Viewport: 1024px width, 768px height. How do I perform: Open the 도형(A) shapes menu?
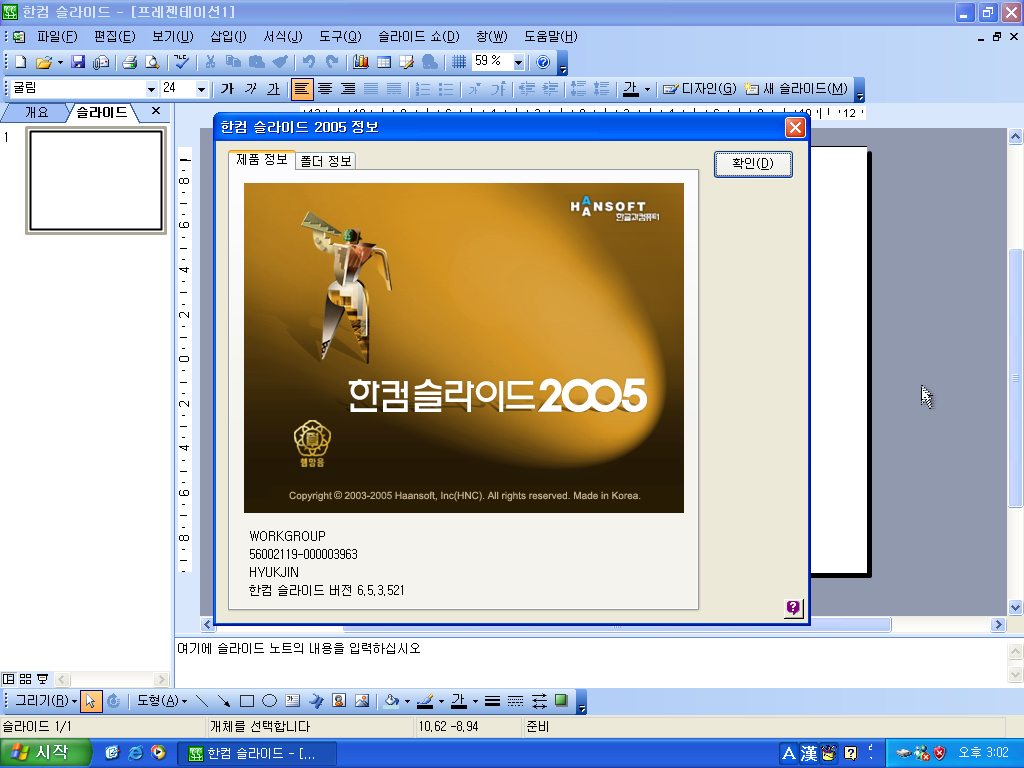click(162, 701)
